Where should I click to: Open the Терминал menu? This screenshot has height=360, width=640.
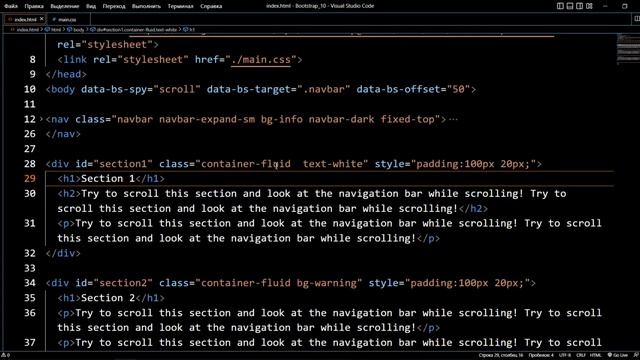(x=180, y=6)
